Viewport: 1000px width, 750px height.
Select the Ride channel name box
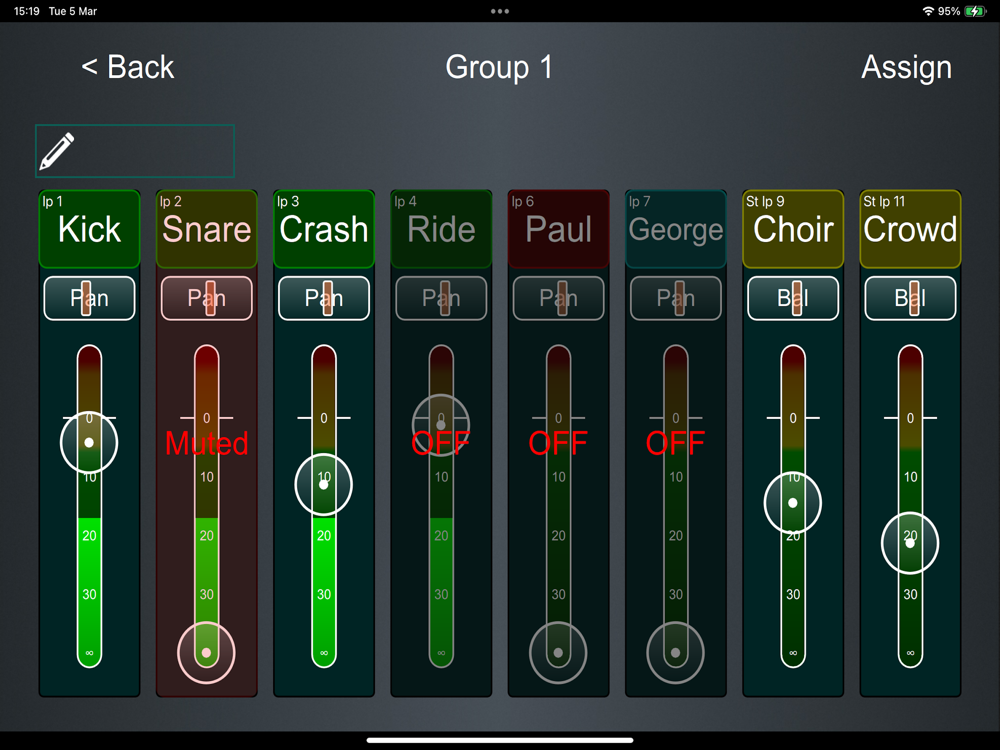[x=441, y=229]
